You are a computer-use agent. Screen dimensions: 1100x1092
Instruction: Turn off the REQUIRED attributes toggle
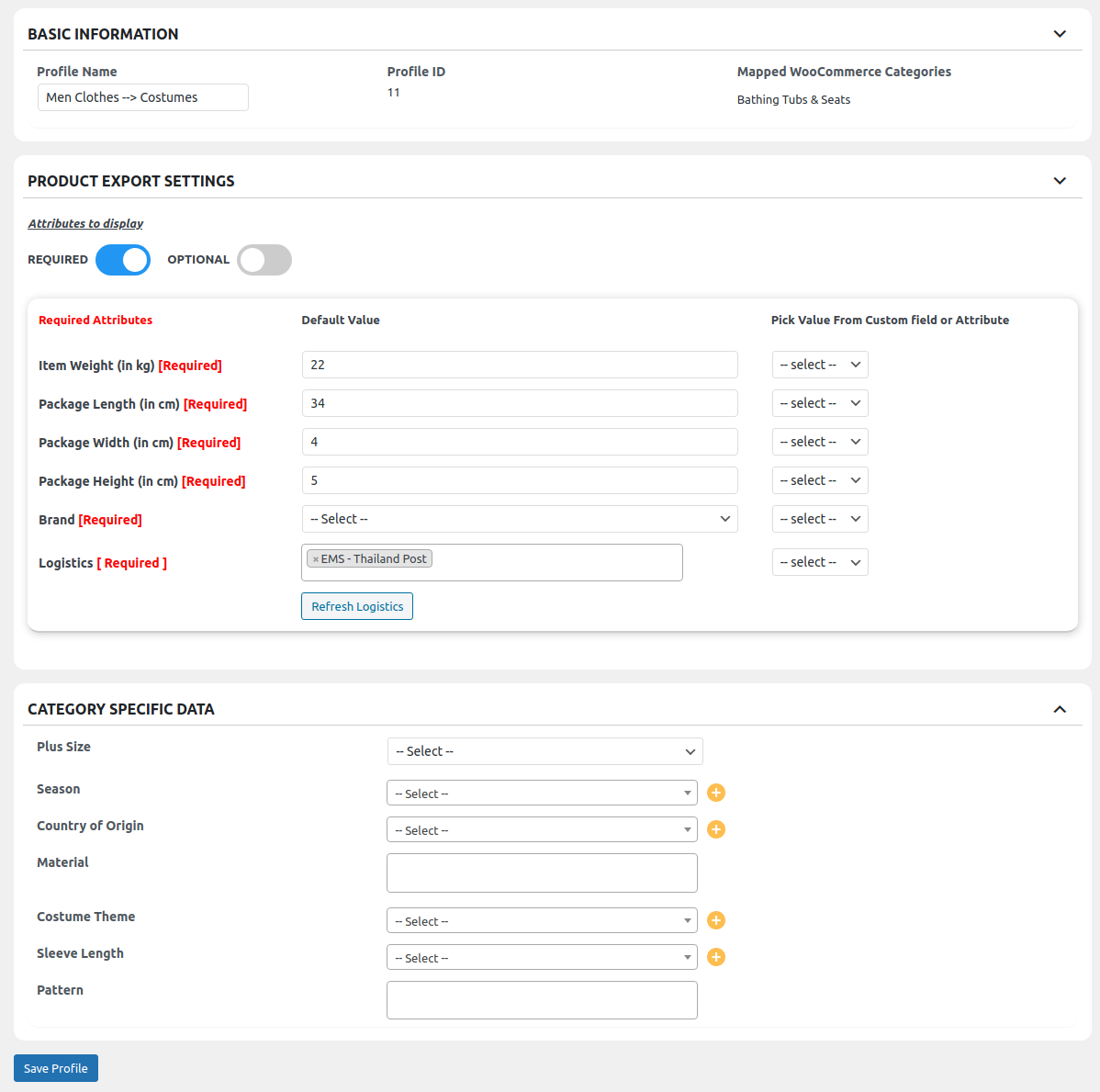point(122,260)
